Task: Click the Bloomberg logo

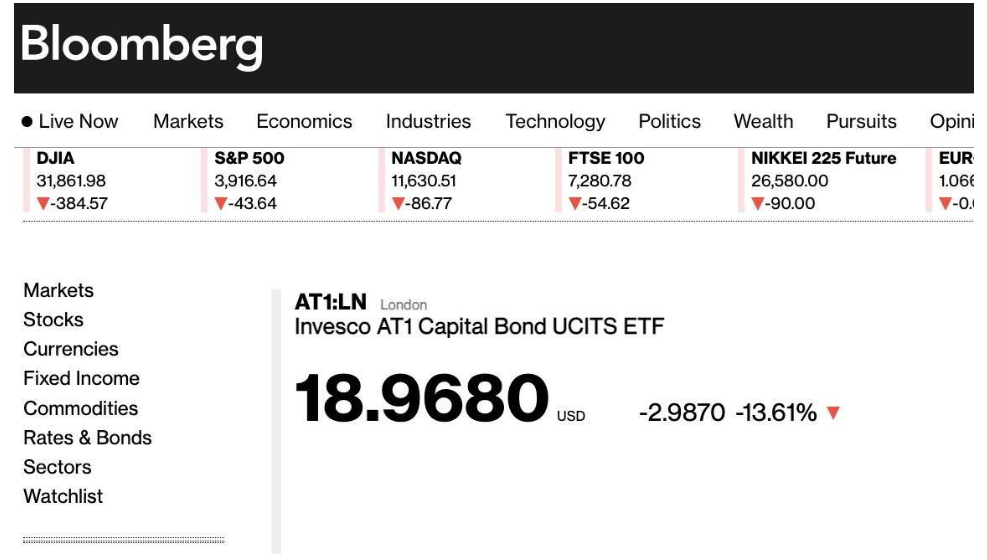Action: pos(141,45)
